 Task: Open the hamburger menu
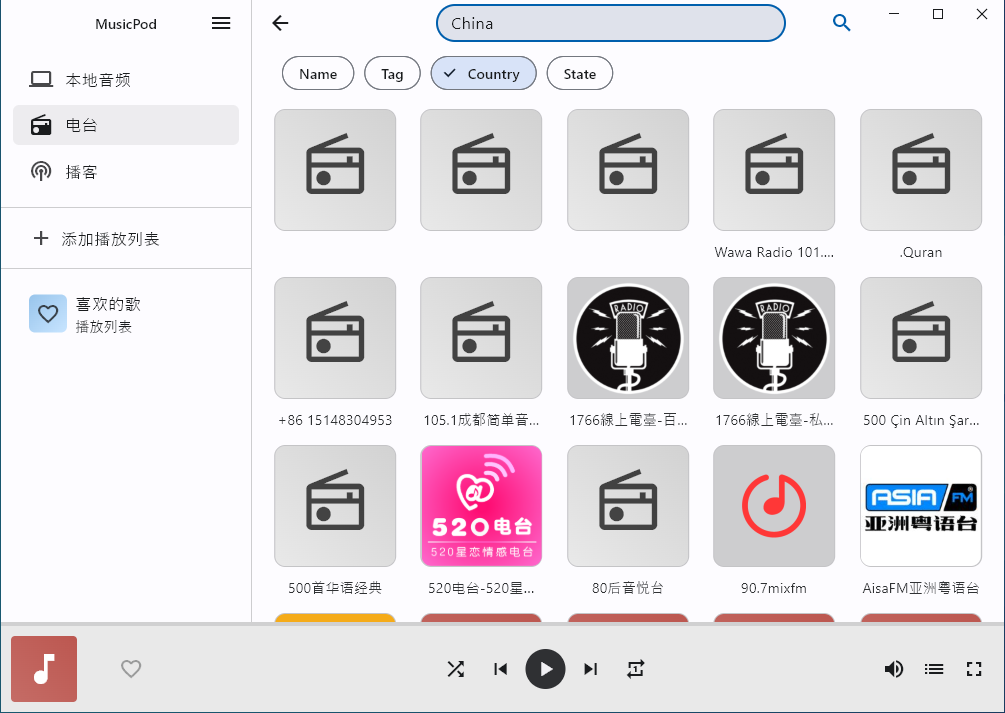[221, 24]
